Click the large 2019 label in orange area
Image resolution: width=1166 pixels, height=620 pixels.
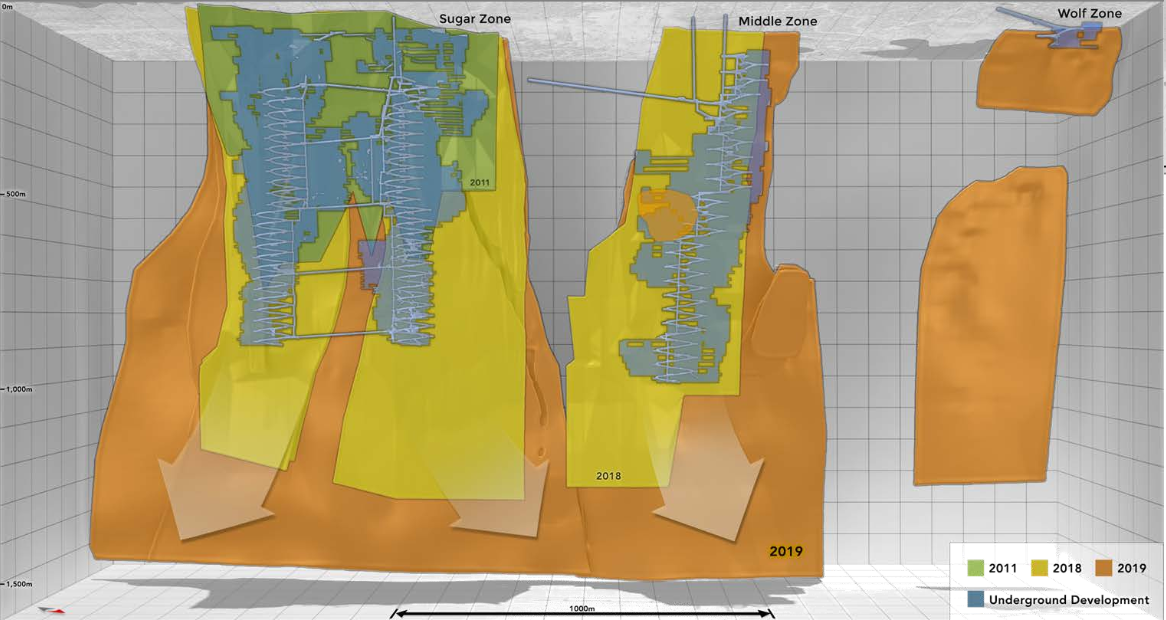[786, 551]
